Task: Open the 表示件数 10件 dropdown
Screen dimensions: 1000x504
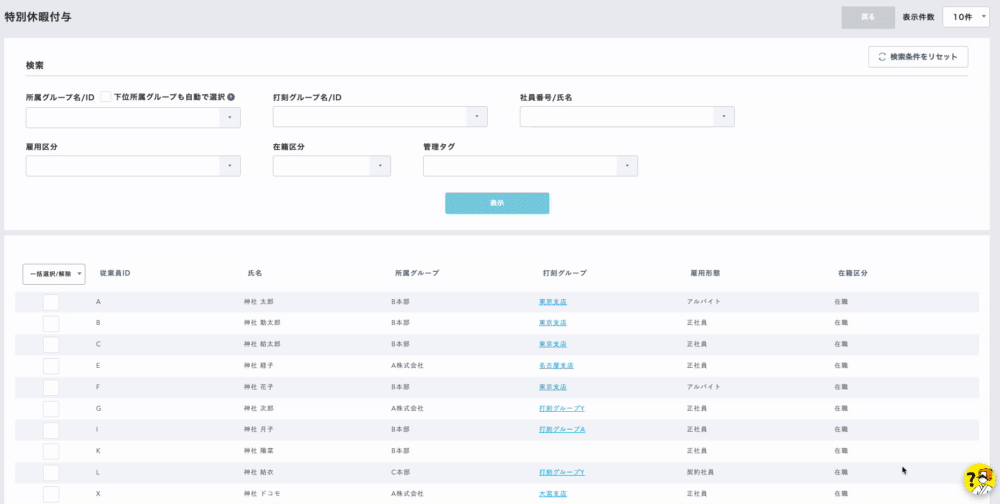Action: (966, 17)
